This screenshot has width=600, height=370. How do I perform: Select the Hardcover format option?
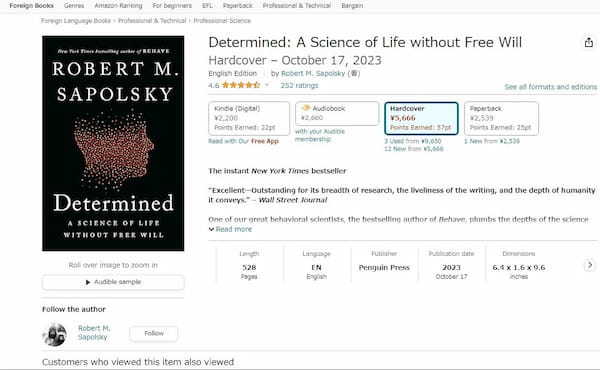coord(421,118)
